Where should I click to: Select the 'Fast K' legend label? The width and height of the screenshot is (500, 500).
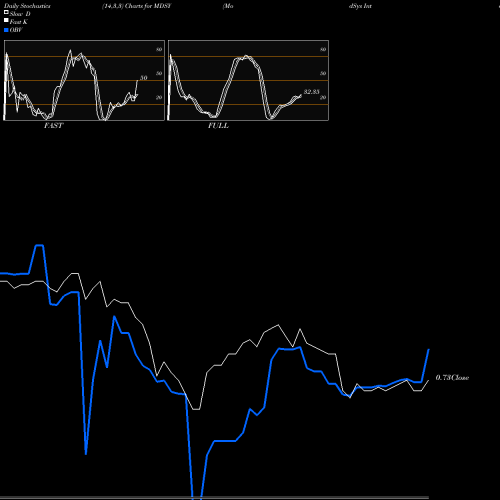tap(19, 22)
